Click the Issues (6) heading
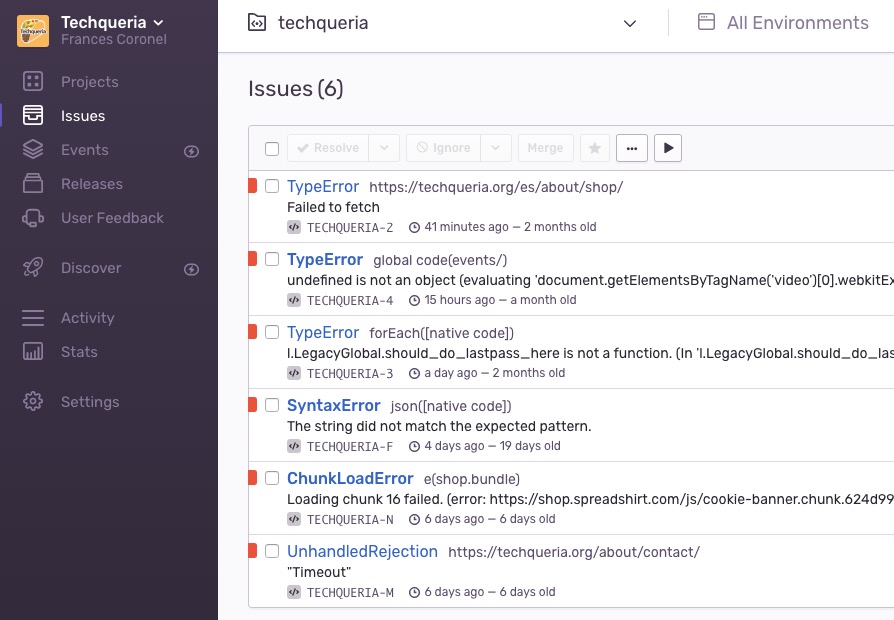The image size is (894, 620). (295, 89)
